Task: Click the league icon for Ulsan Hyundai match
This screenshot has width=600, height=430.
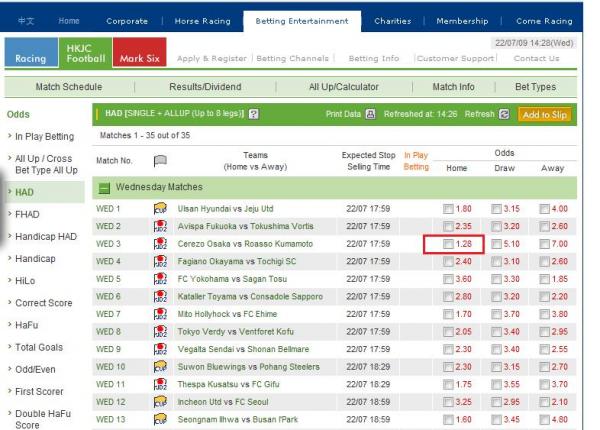Action: tap(159, 209)
